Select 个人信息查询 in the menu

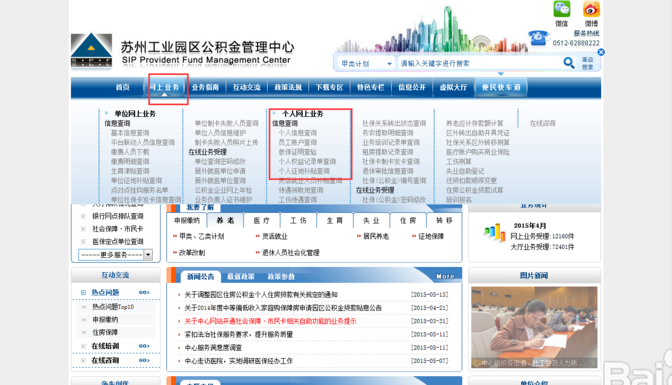tap(297, 133)
